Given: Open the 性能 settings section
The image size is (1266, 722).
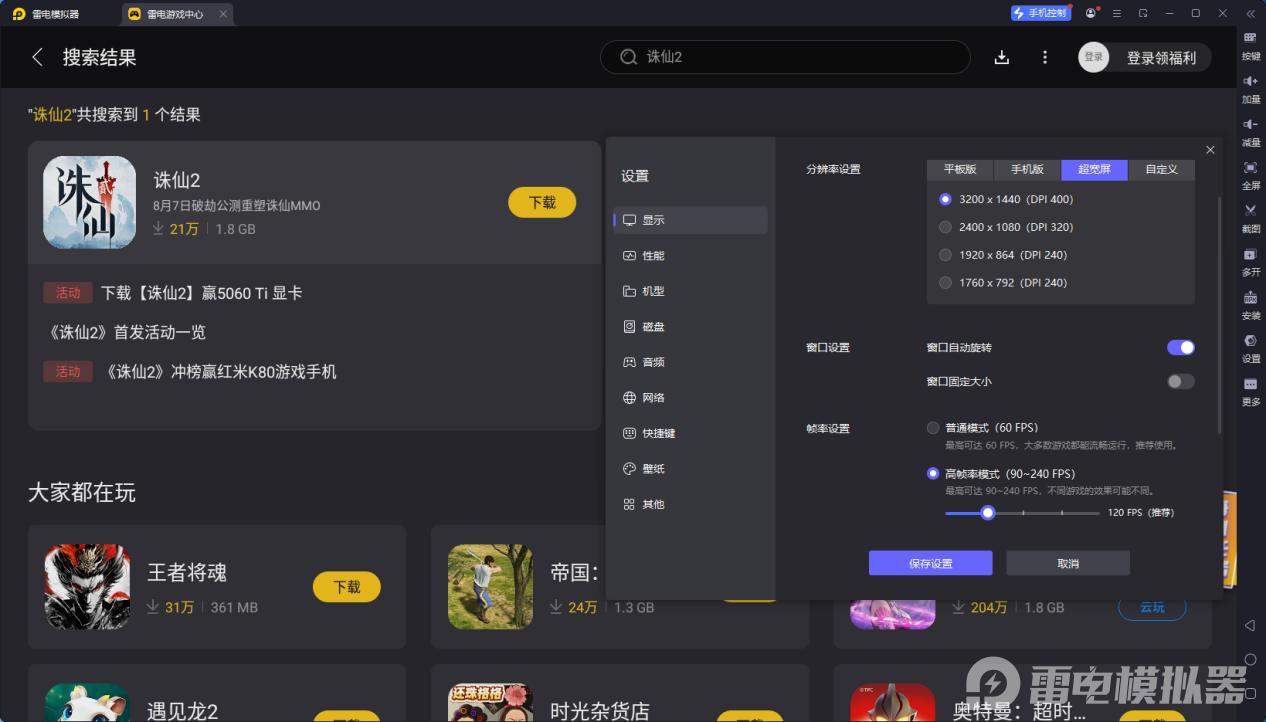Looking at the screenshot, I should click(691, 255).
